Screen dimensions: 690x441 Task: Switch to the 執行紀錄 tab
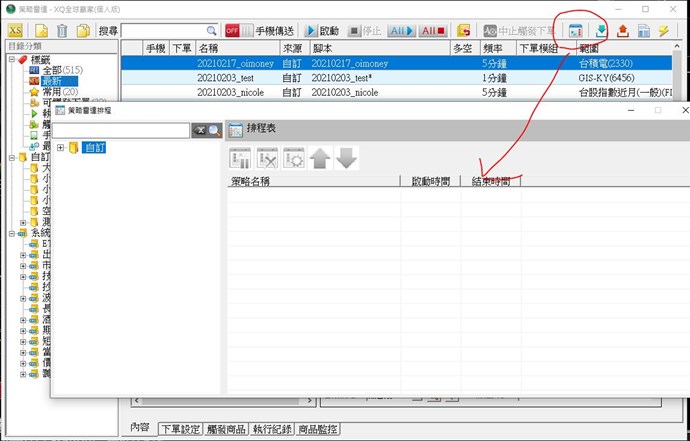pos(273,429)
